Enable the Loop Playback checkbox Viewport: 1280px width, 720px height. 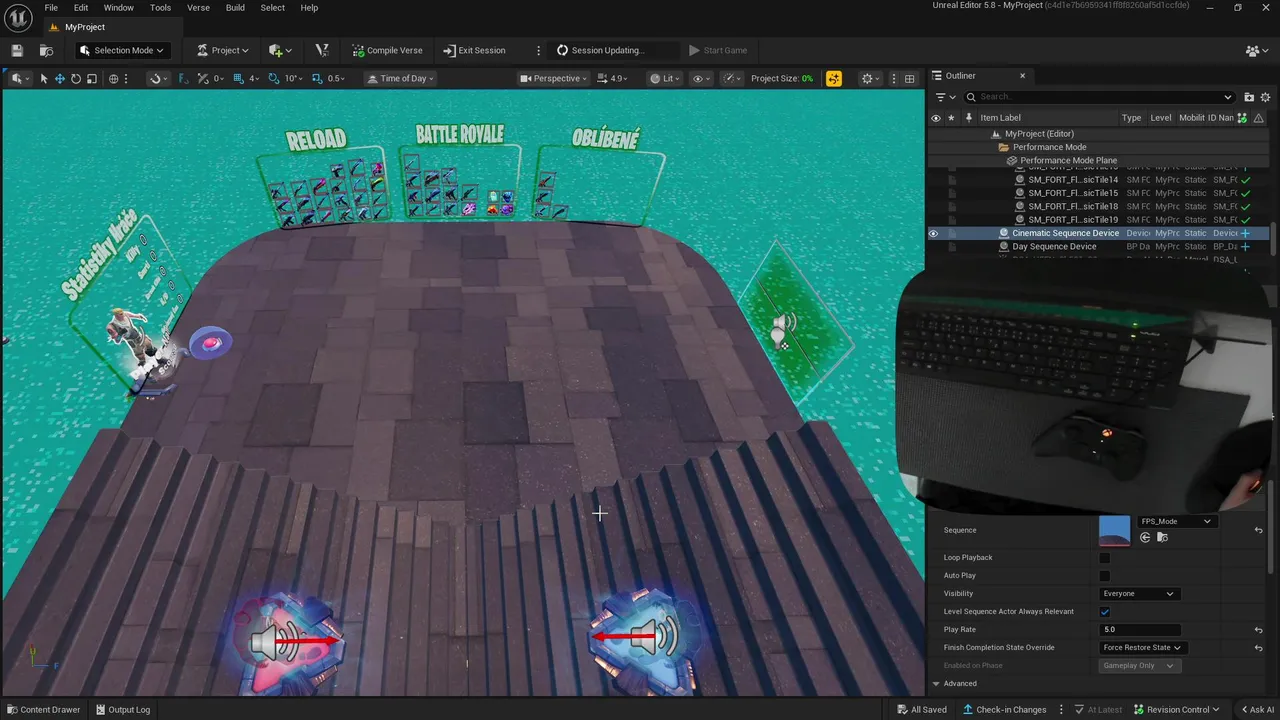click(x=1105, y=557)
